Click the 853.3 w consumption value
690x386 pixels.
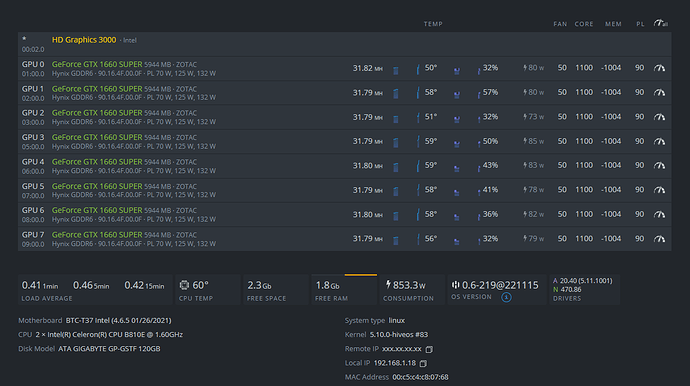[409, 285]
